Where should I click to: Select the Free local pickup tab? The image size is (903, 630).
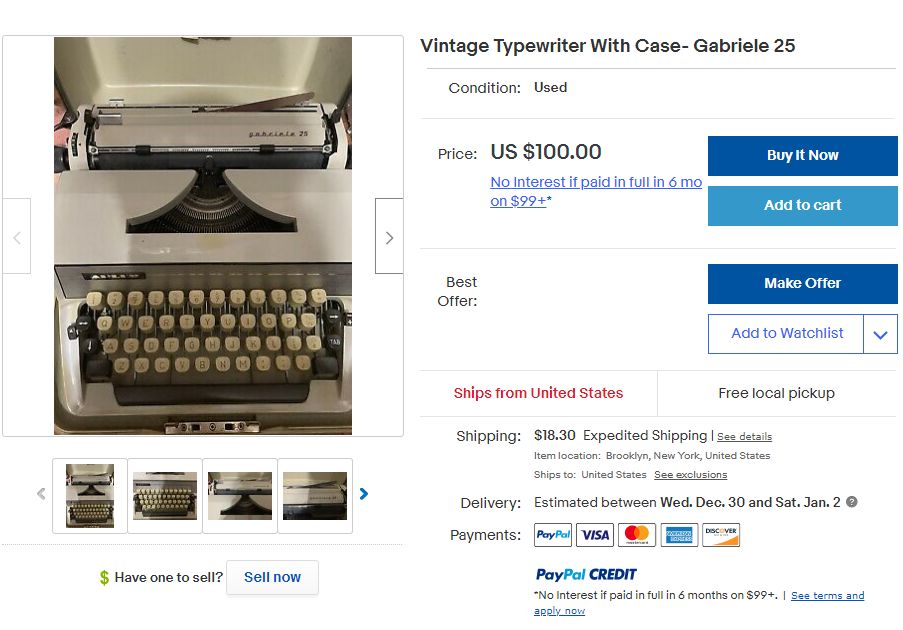coord(776,393)
